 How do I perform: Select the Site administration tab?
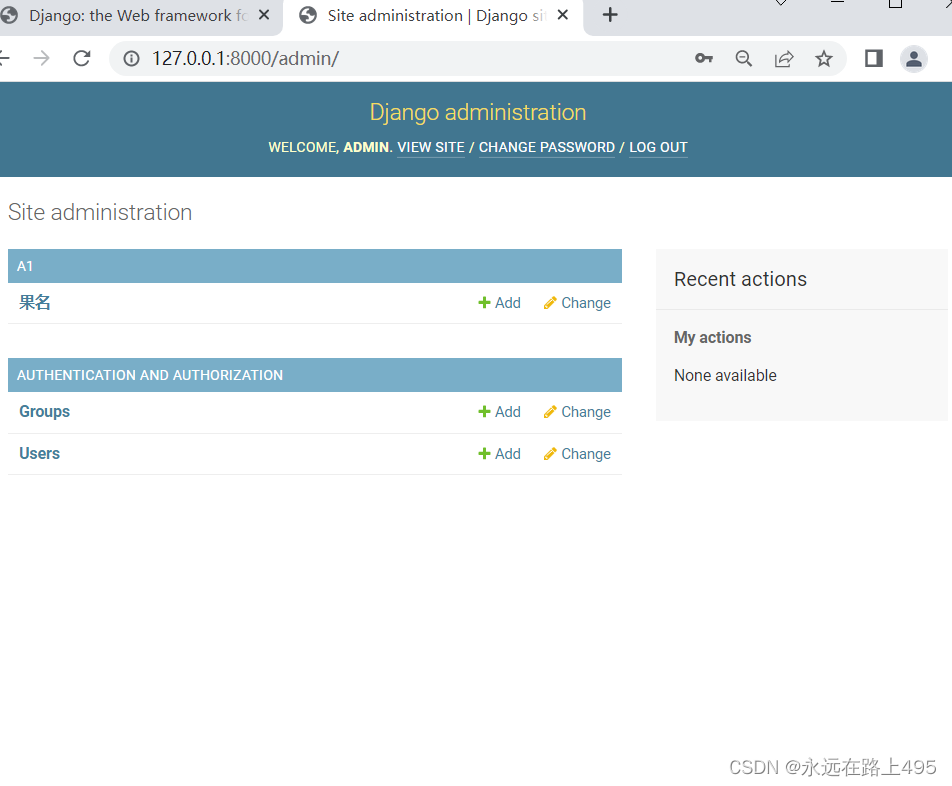click(432, 18)
